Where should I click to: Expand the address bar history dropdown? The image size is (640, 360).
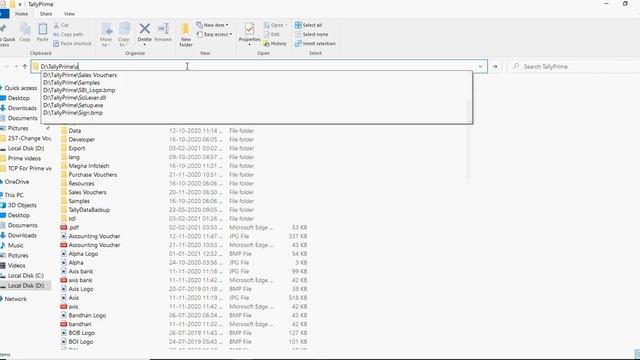(481, 67)
